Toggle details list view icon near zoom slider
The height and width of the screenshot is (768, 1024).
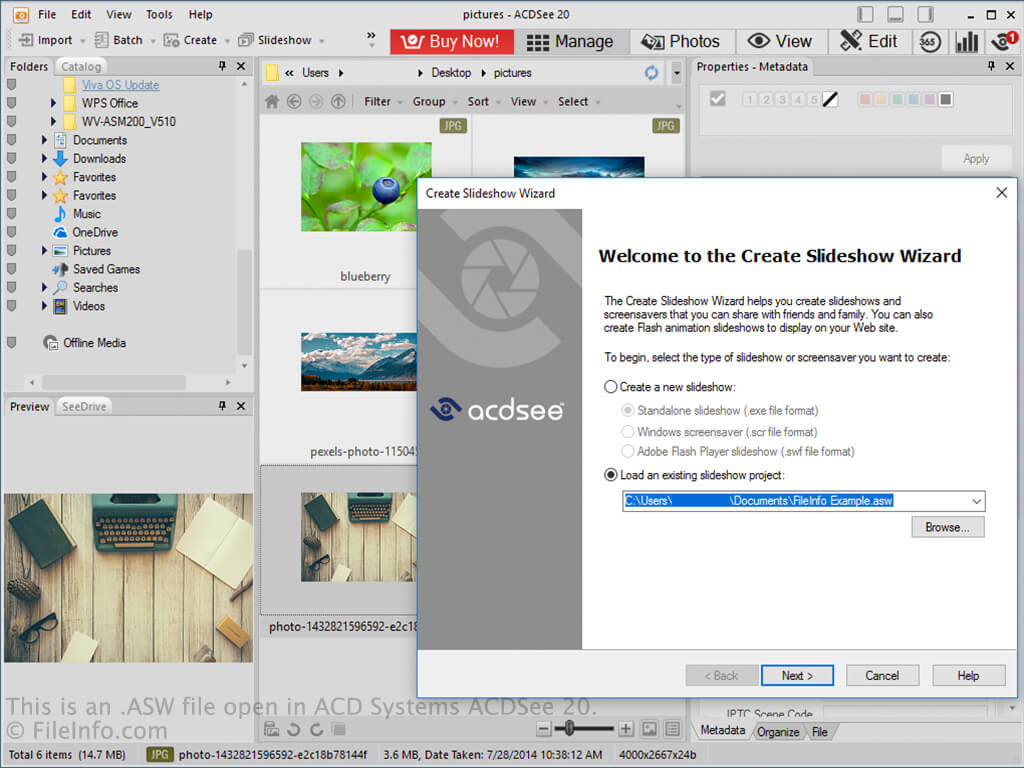click(673, 729)
